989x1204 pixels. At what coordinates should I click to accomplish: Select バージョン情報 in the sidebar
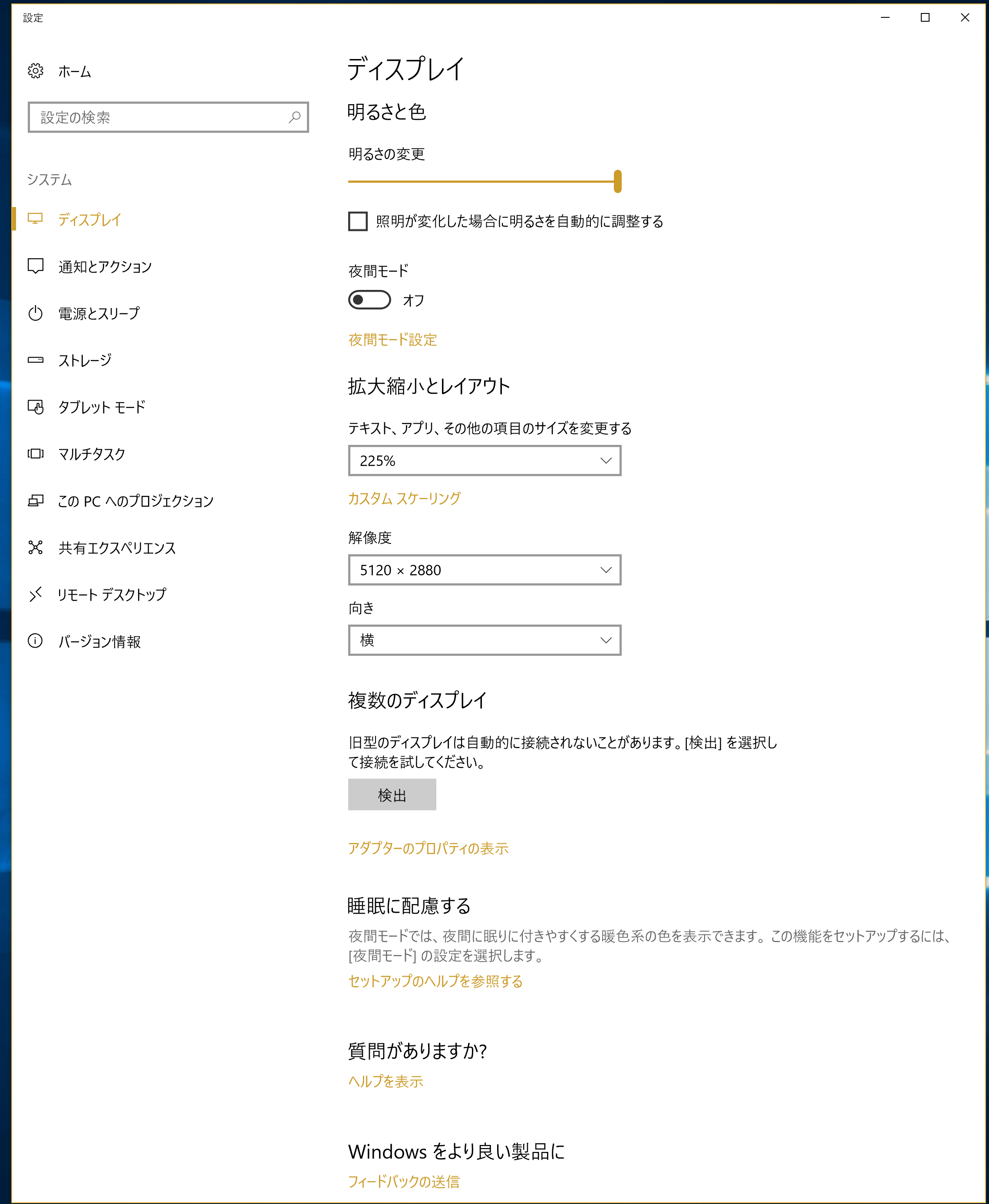pyautogui.click(x=100, y=642)
